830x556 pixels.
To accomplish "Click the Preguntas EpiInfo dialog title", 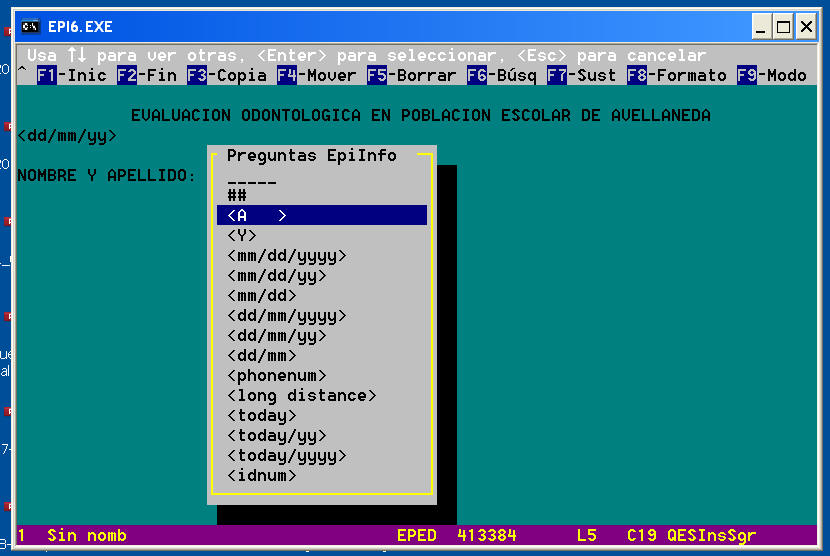I will click(x=312, y=156).
